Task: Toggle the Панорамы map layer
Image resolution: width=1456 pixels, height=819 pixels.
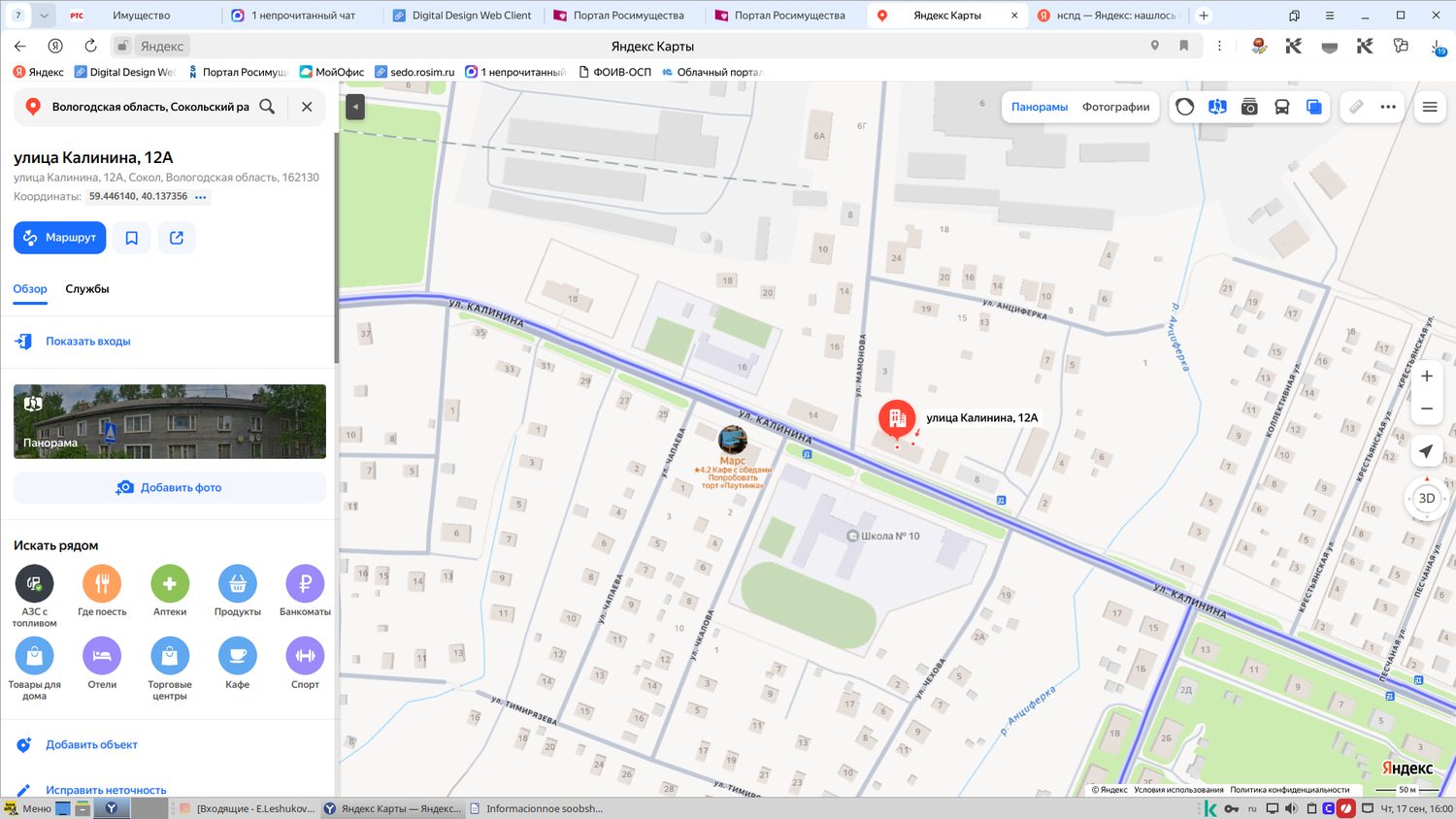Action: point(1040,107)
